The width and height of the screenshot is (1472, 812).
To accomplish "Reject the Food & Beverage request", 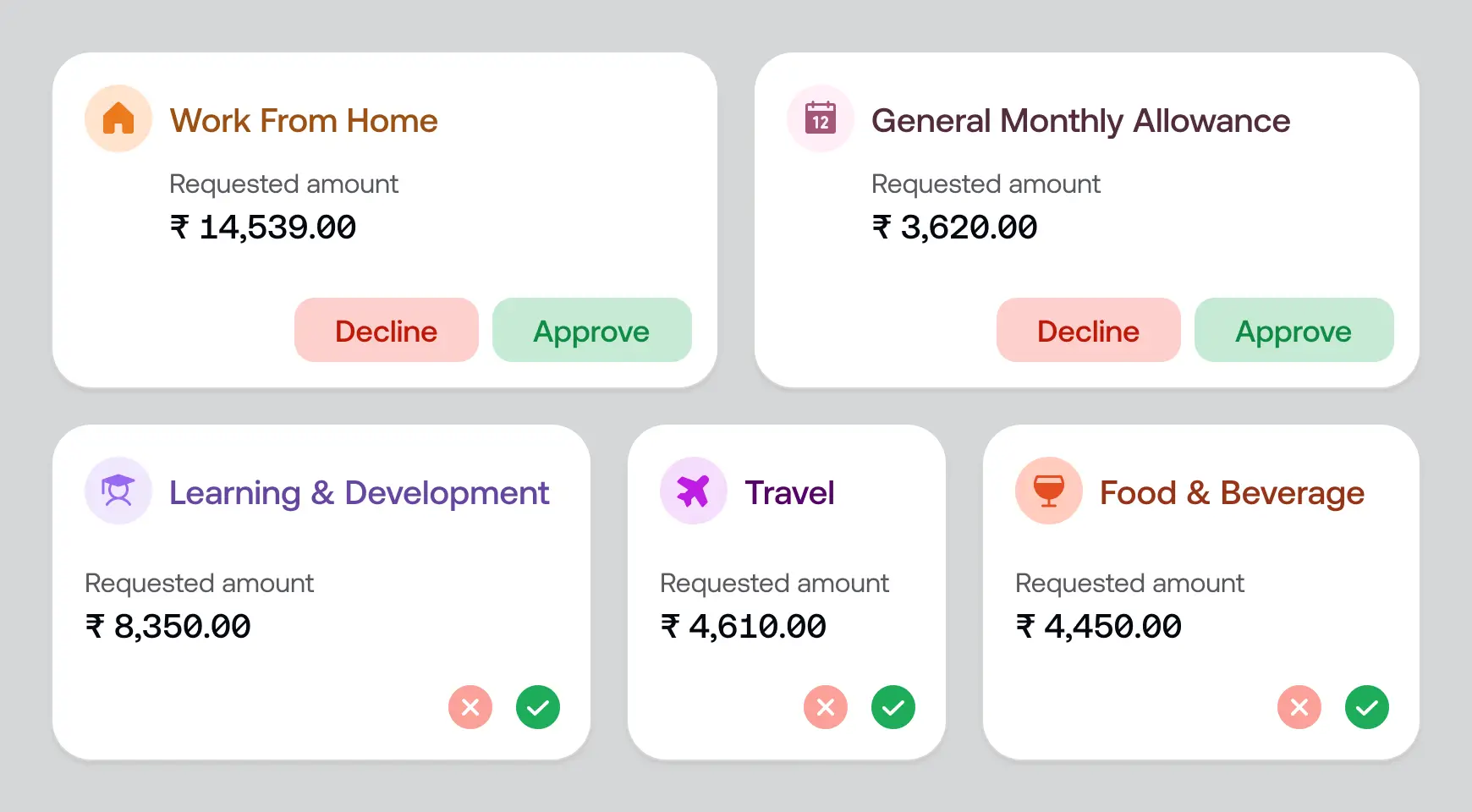I will click(x=1299, y=707).
